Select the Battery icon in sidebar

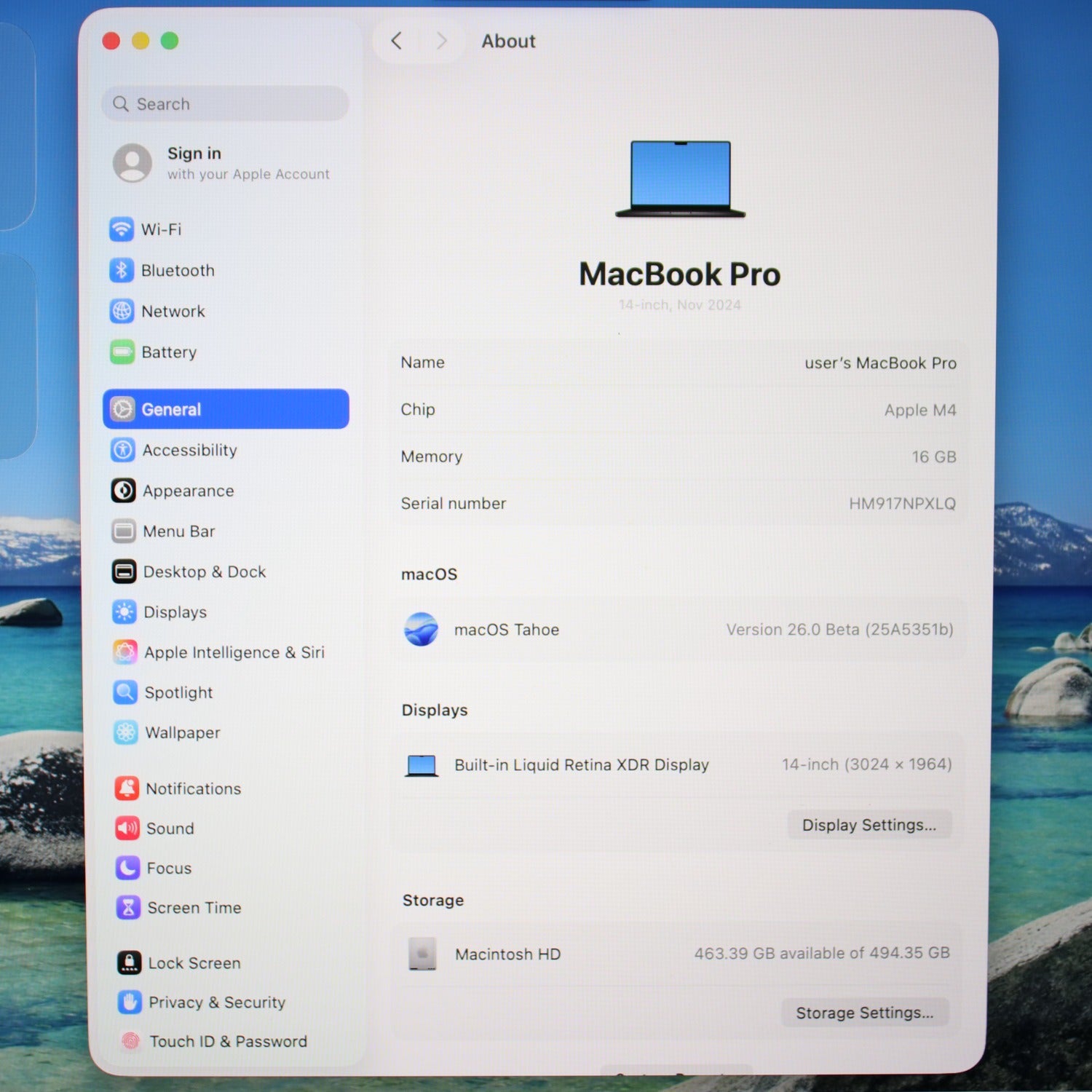[x=122, y=352]
